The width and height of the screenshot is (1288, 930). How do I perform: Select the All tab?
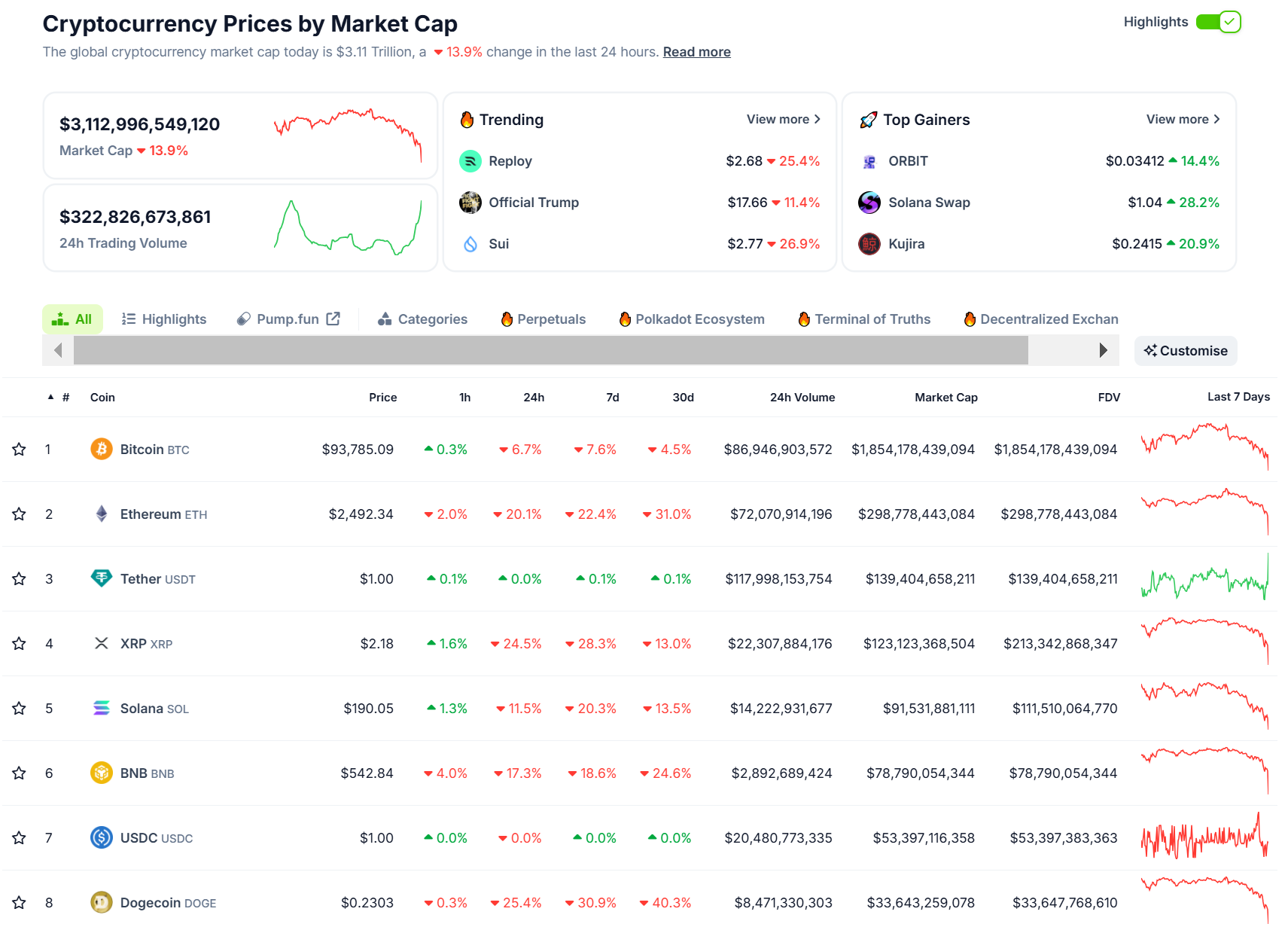[72, 319]
